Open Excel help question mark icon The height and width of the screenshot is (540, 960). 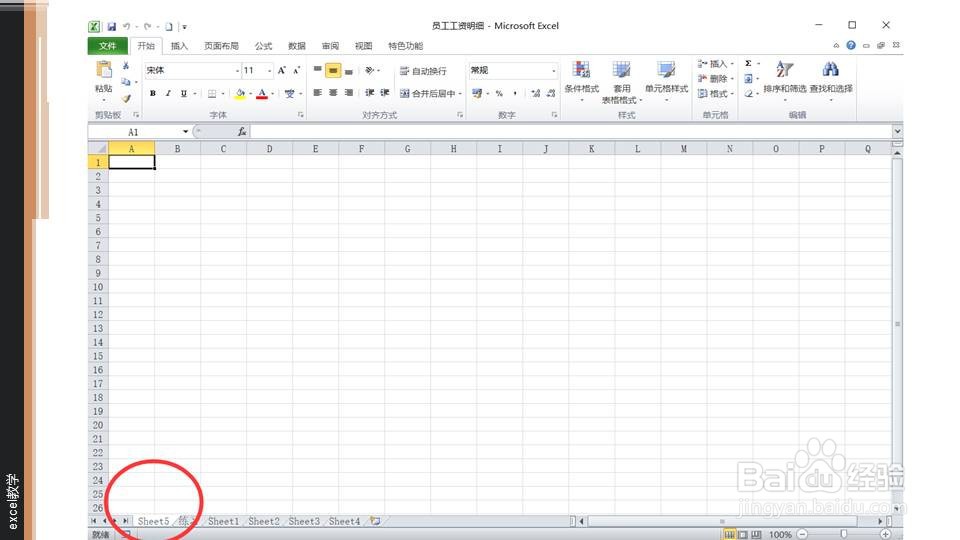[851, 45]
